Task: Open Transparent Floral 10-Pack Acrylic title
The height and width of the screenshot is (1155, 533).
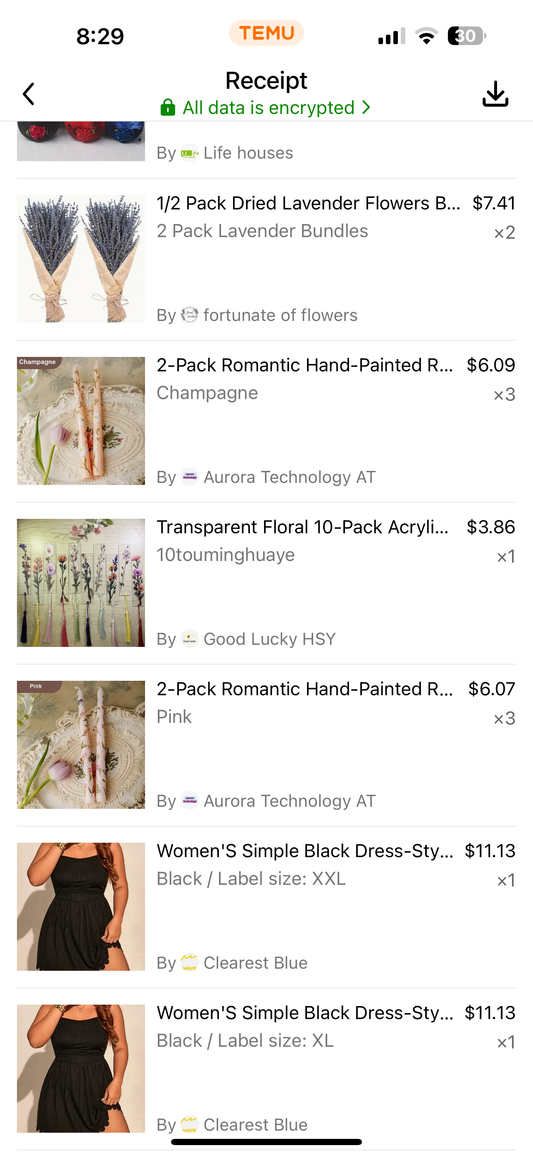Action: pyautogui.click(x=303, y=527)
